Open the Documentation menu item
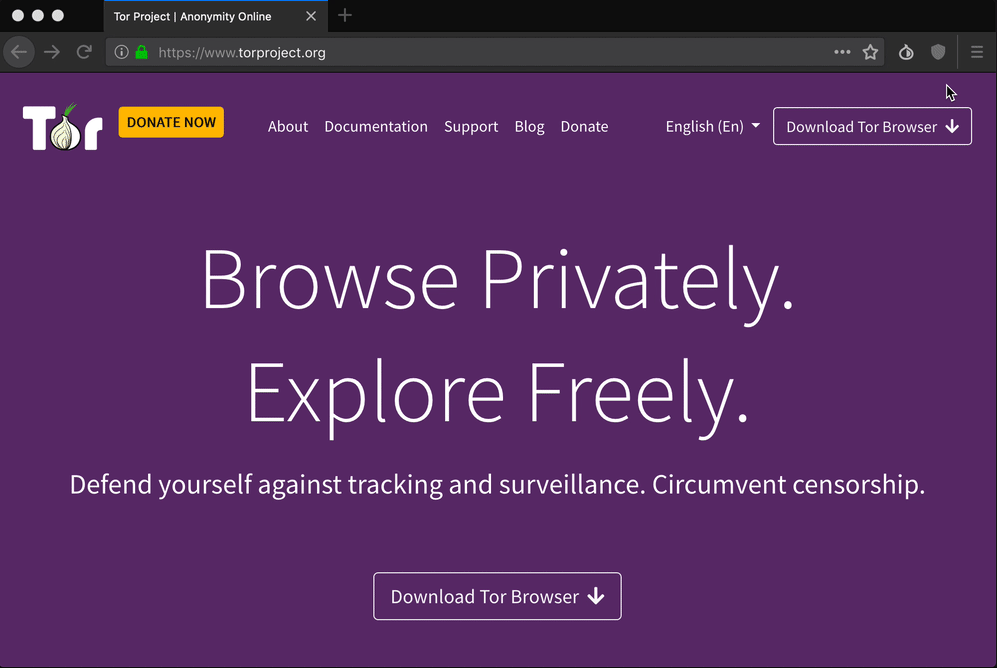Viewport: 997px width, 668px height. [x=376, y=126]
